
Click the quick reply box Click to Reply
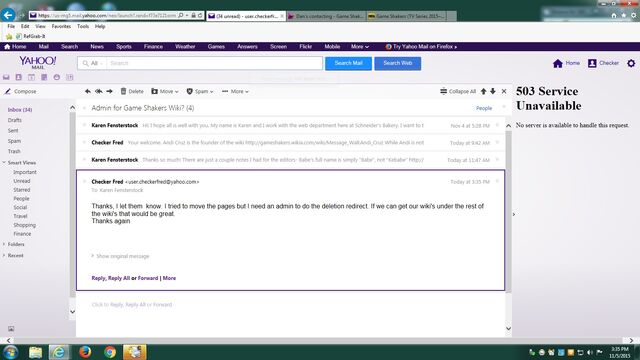pos(132,304)
